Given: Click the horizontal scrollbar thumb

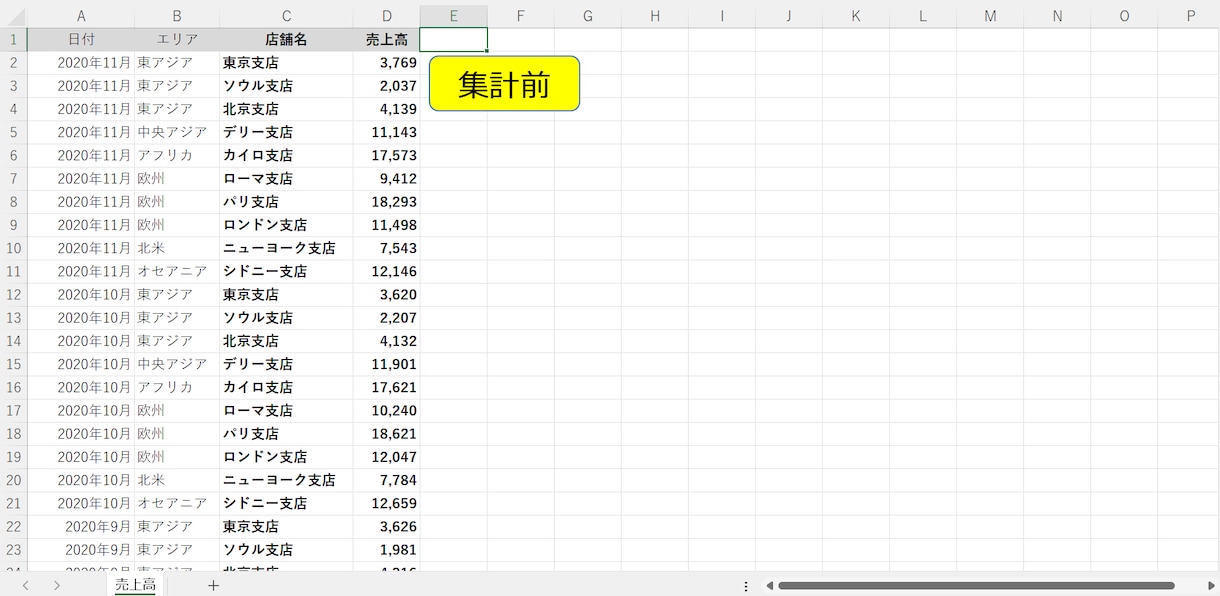Looking at the screenshot, I should (x=976, y=586).
